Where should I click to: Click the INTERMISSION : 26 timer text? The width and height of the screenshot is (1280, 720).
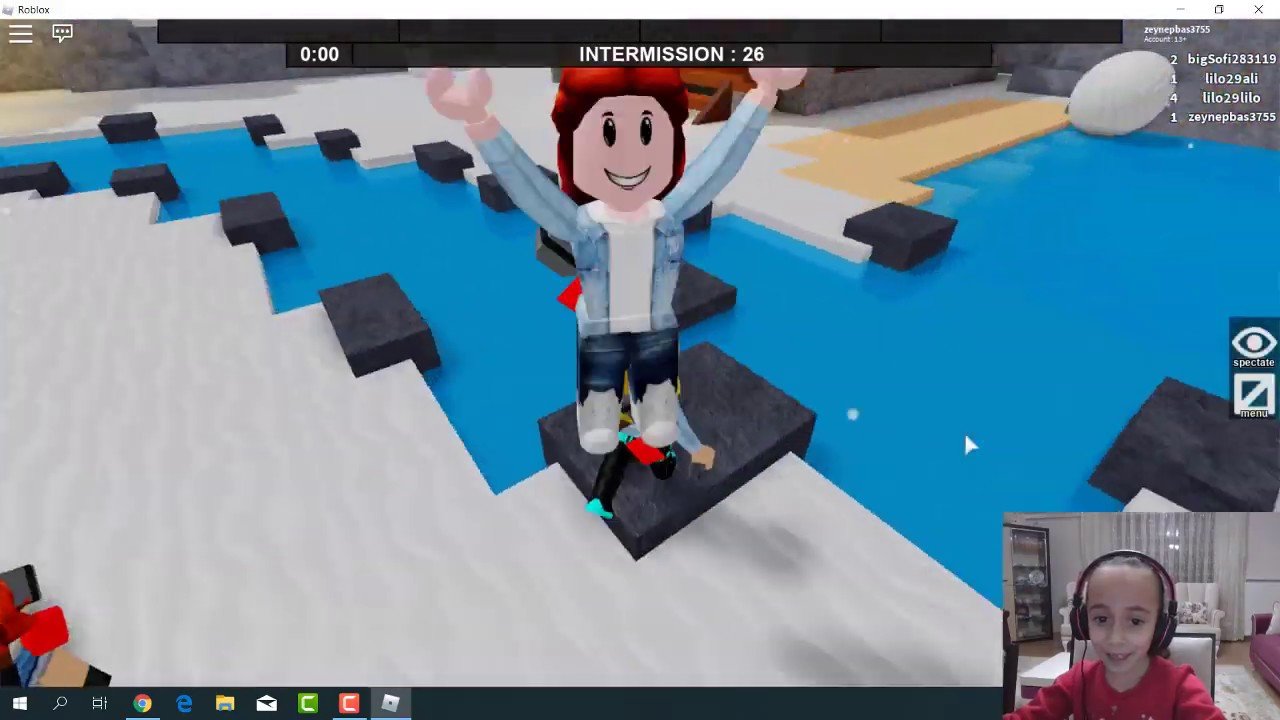671,54
